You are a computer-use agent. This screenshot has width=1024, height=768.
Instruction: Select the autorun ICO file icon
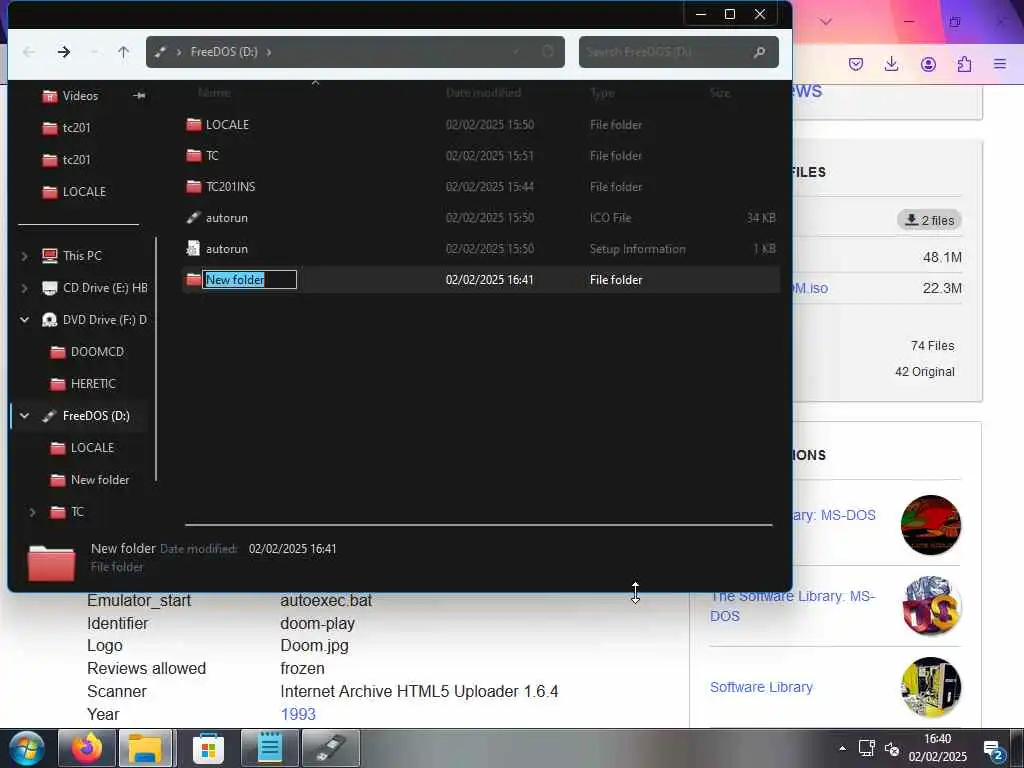(193, 218)
